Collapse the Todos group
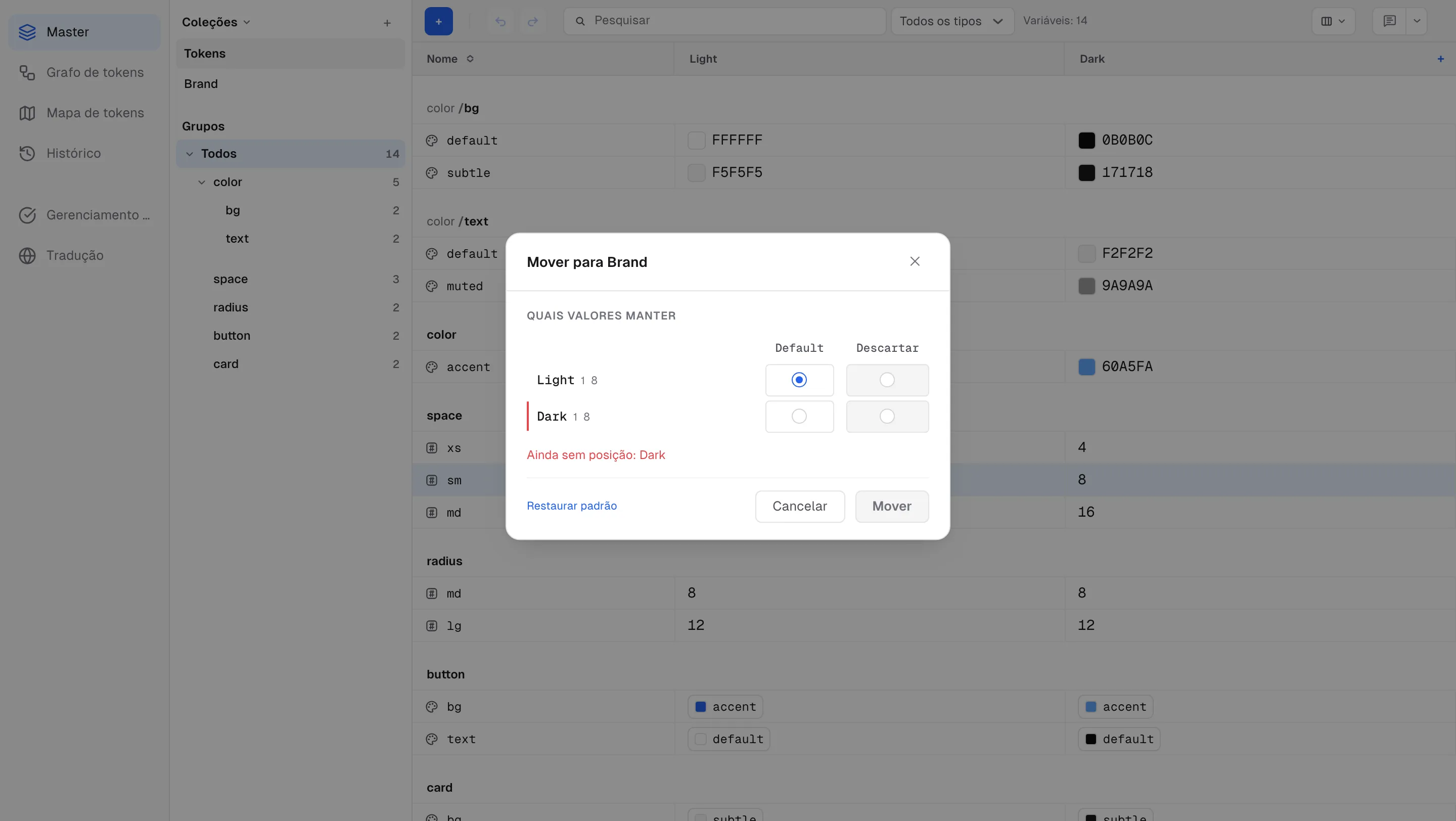This screenshot has width=1456, height=821. pyautogui.click(x=190, y=154)
